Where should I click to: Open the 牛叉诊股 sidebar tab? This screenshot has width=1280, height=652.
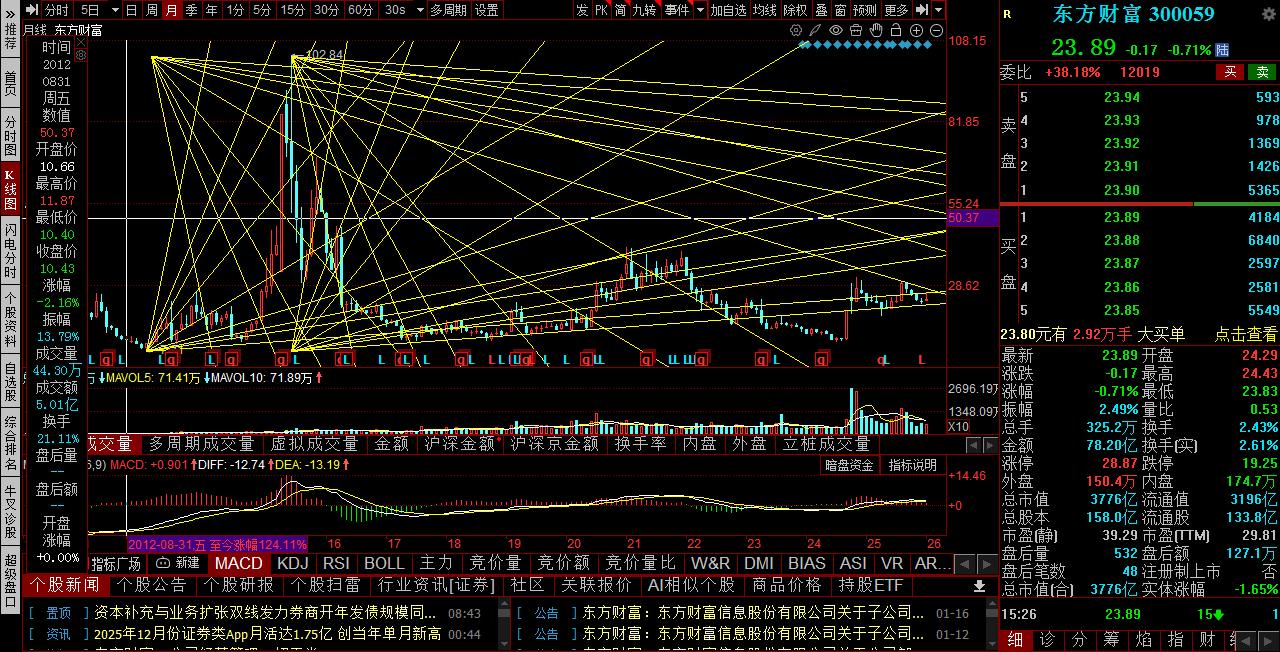11,511
